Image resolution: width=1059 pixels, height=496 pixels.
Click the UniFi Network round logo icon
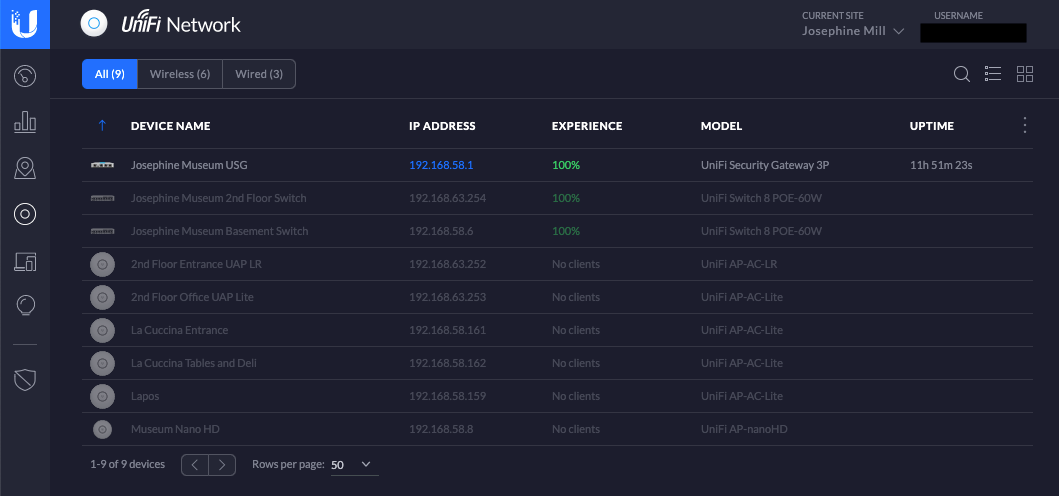(95, 24)
